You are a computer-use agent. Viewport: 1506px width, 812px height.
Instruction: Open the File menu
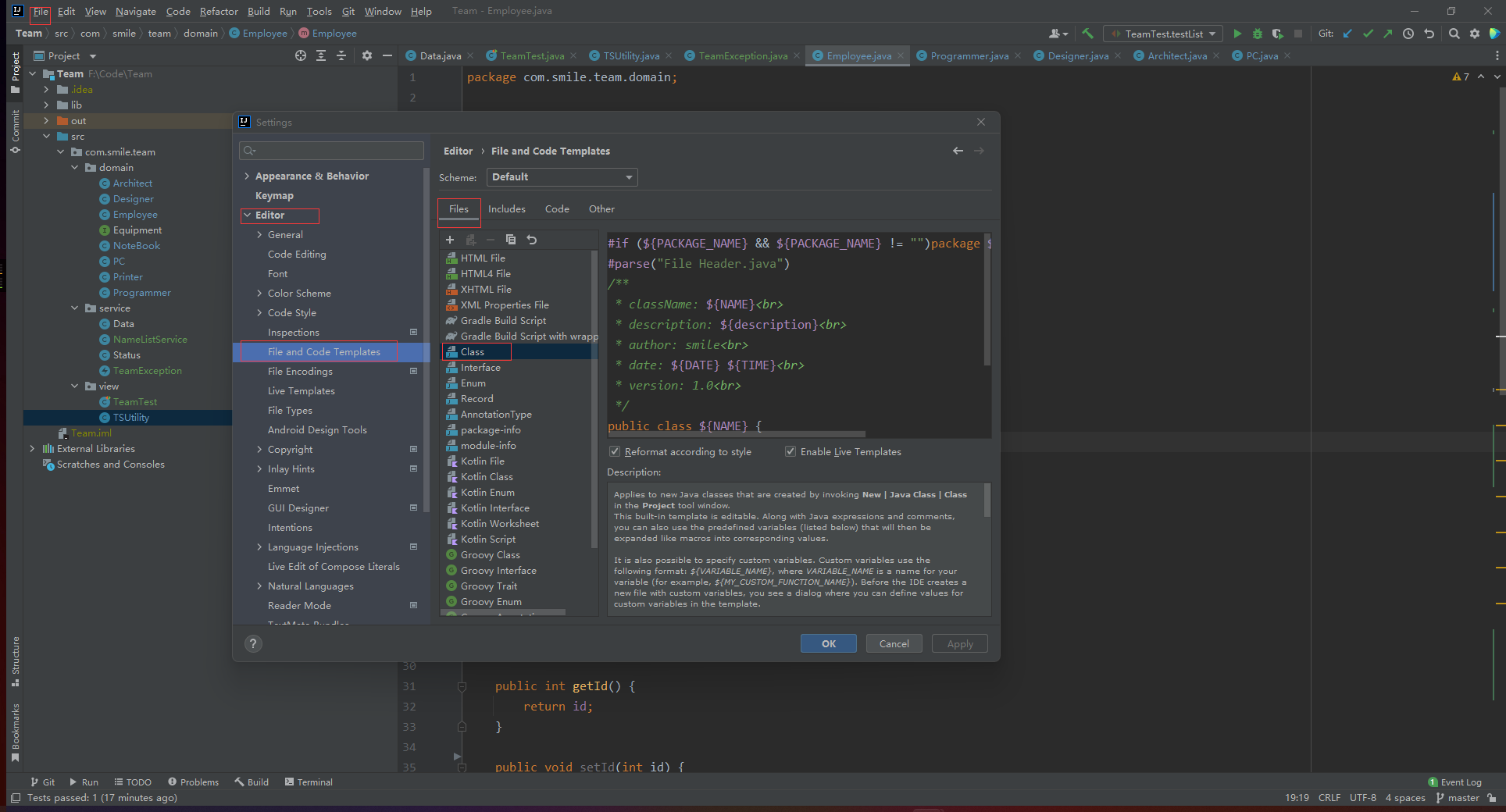tap(41, 11)
